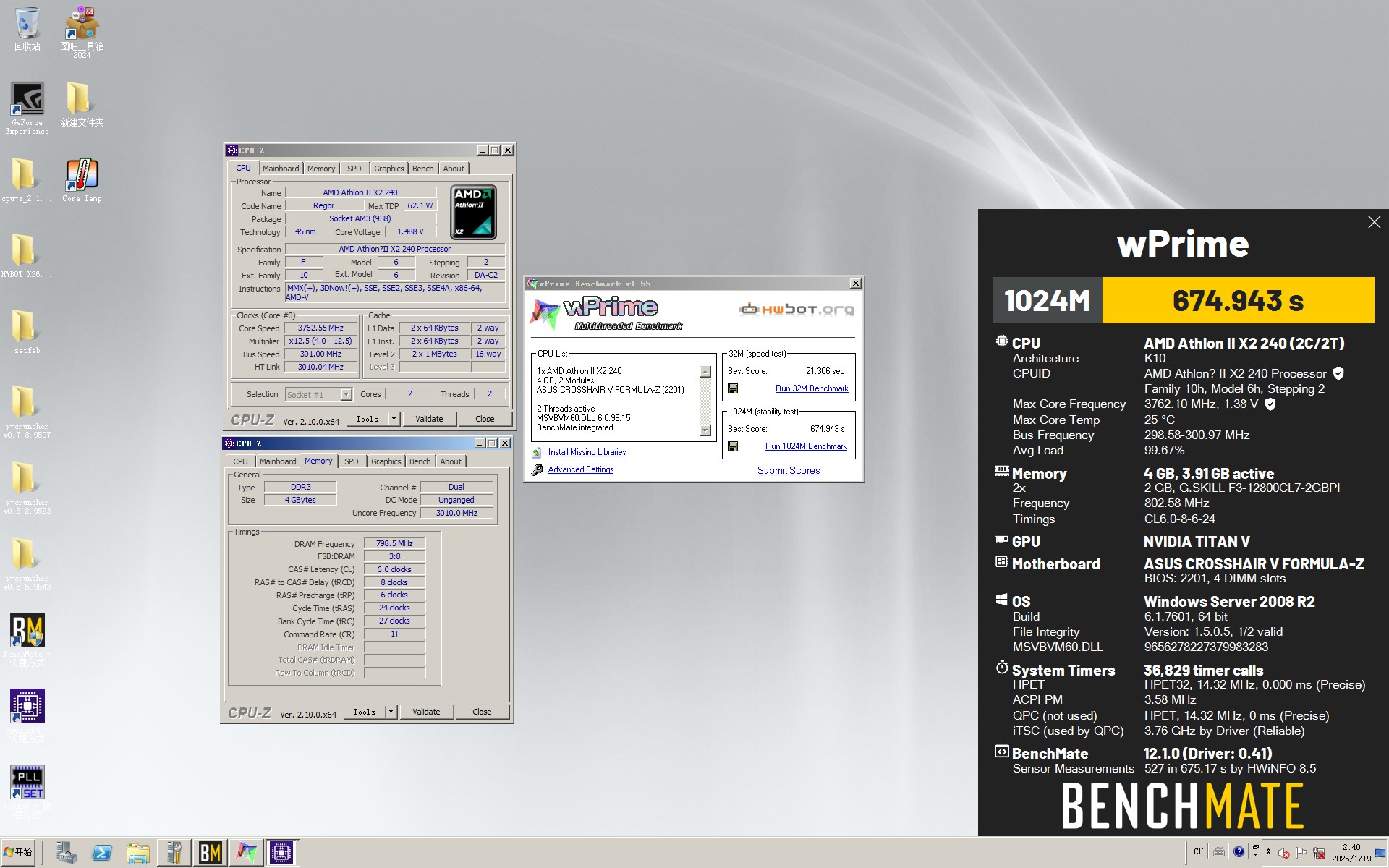Image resolution: width=1389 pixels, height=868 pixels.
Task: Launch the CPU-Z purple chip desktop shortcut
Action: click(27, 715)
